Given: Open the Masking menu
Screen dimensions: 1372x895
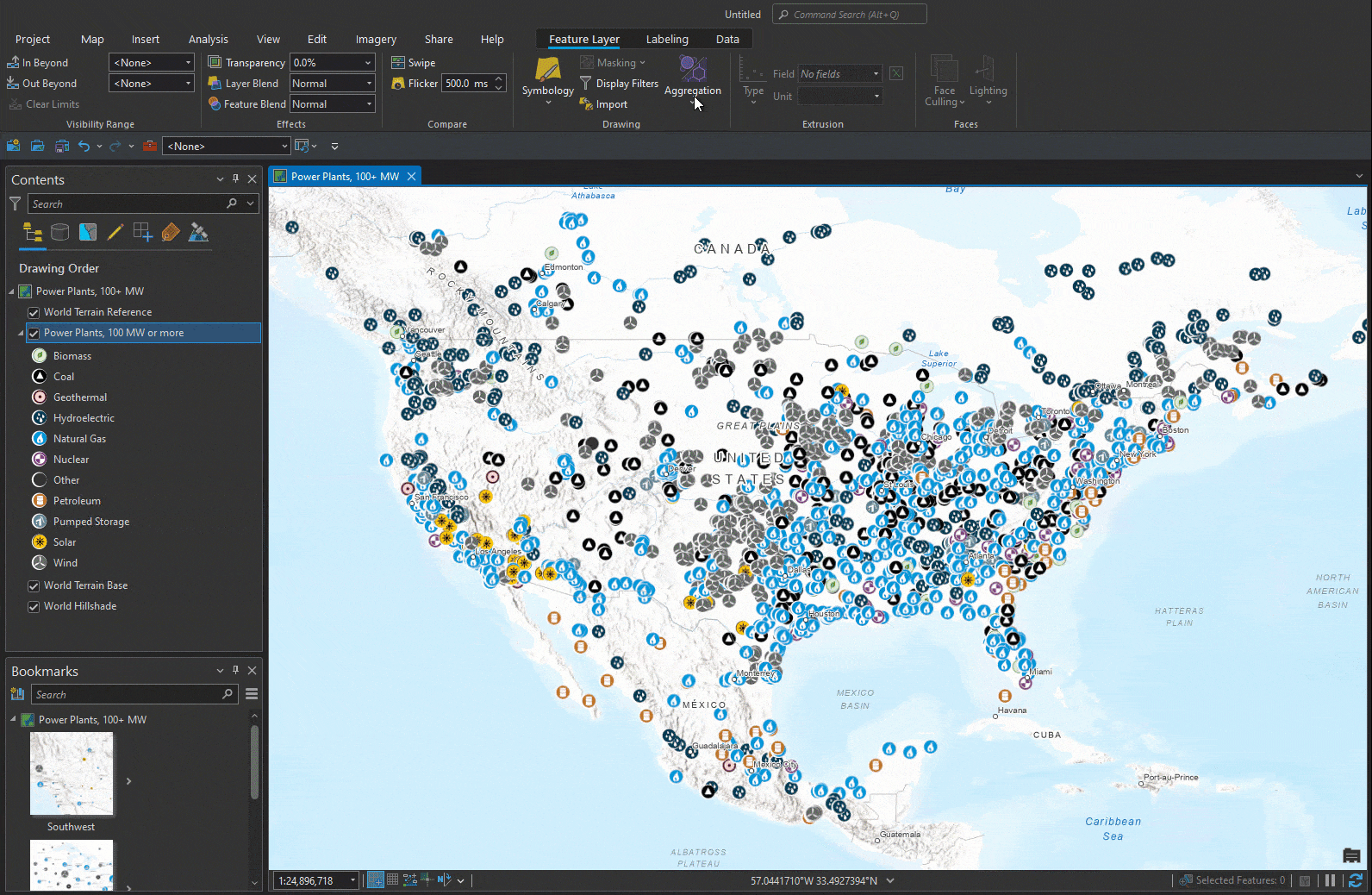Looking at the screenshot, I should [x=612, y=63].
